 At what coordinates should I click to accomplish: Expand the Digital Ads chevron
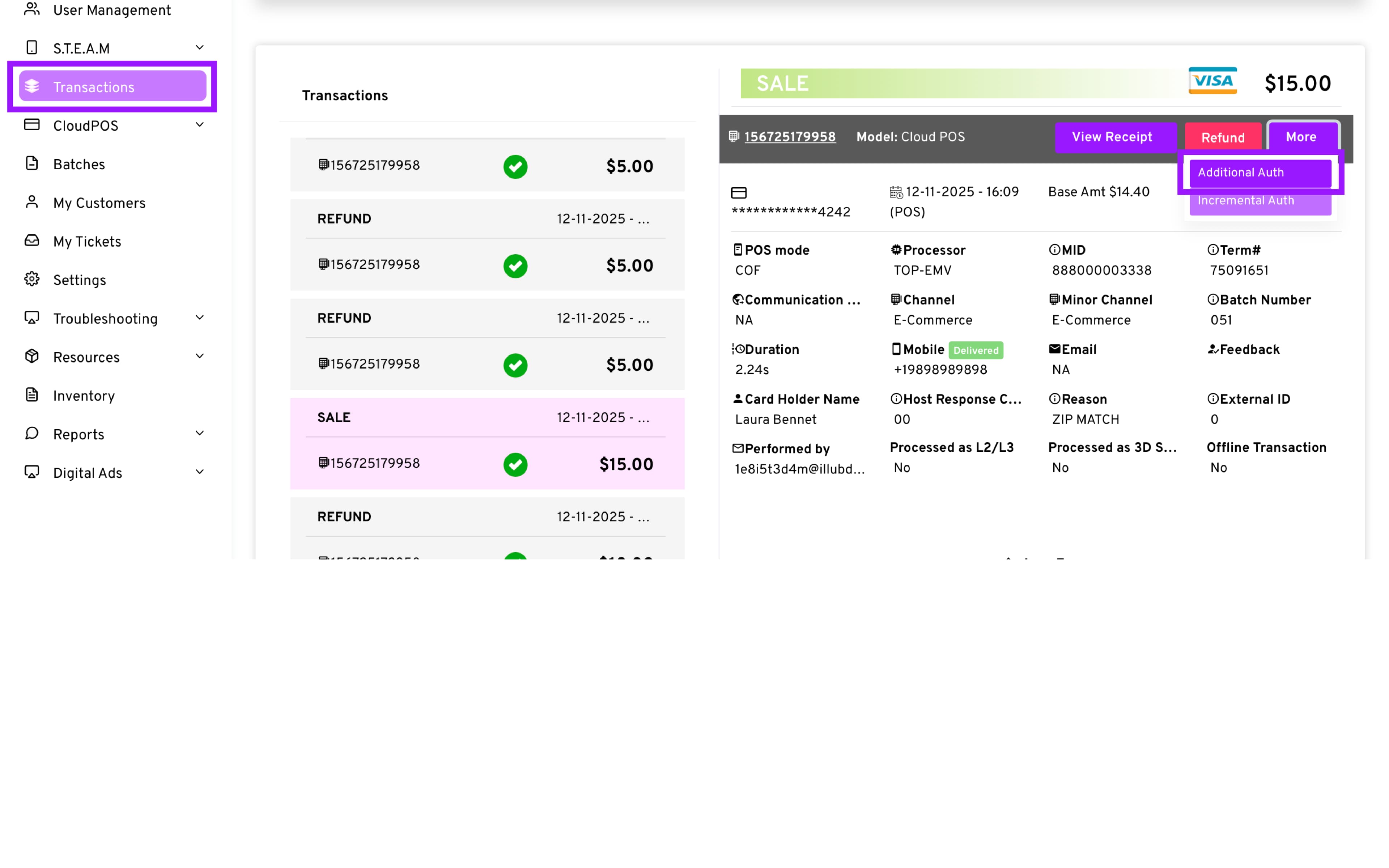(200, 472)
